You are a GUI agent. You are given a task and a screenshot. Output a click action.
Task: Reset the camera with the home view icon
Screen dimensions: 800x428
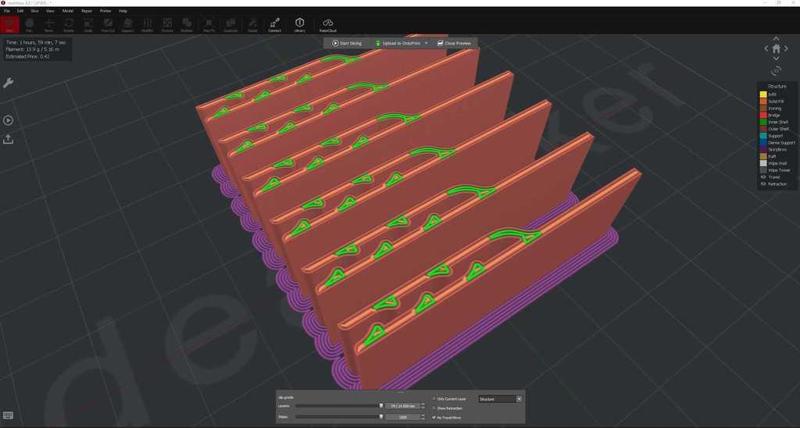[x=776, y=49]
